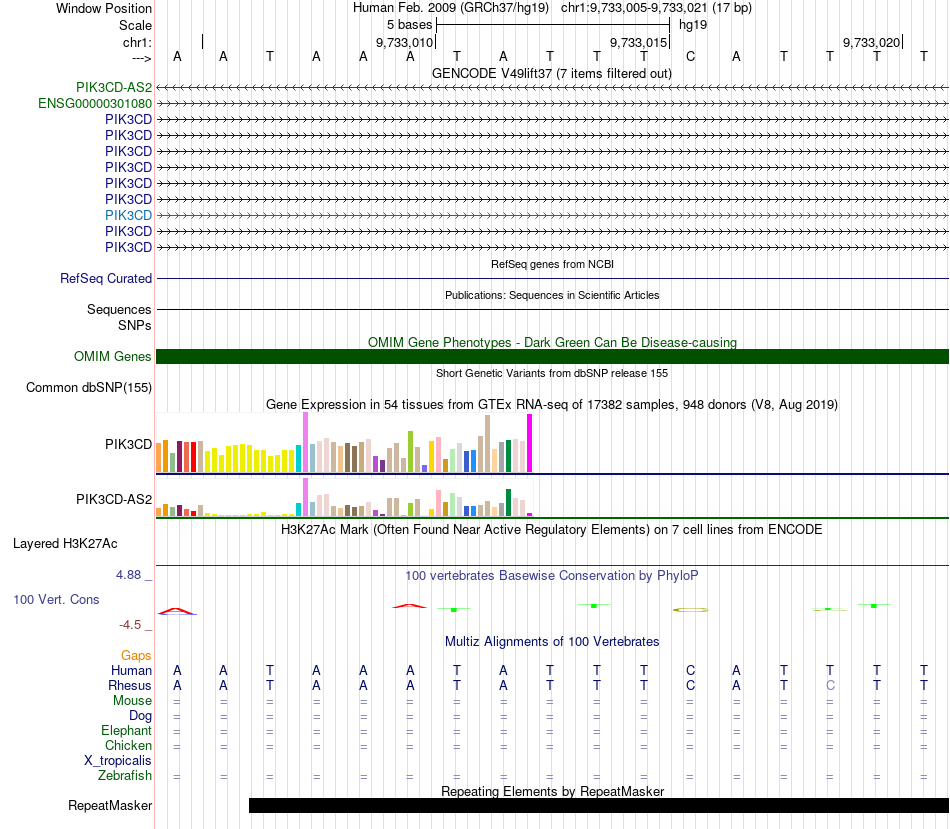This screenshot has width=950, height=829.
Task: Select the Dog alignment row label
Action: [x=140, y=716]
